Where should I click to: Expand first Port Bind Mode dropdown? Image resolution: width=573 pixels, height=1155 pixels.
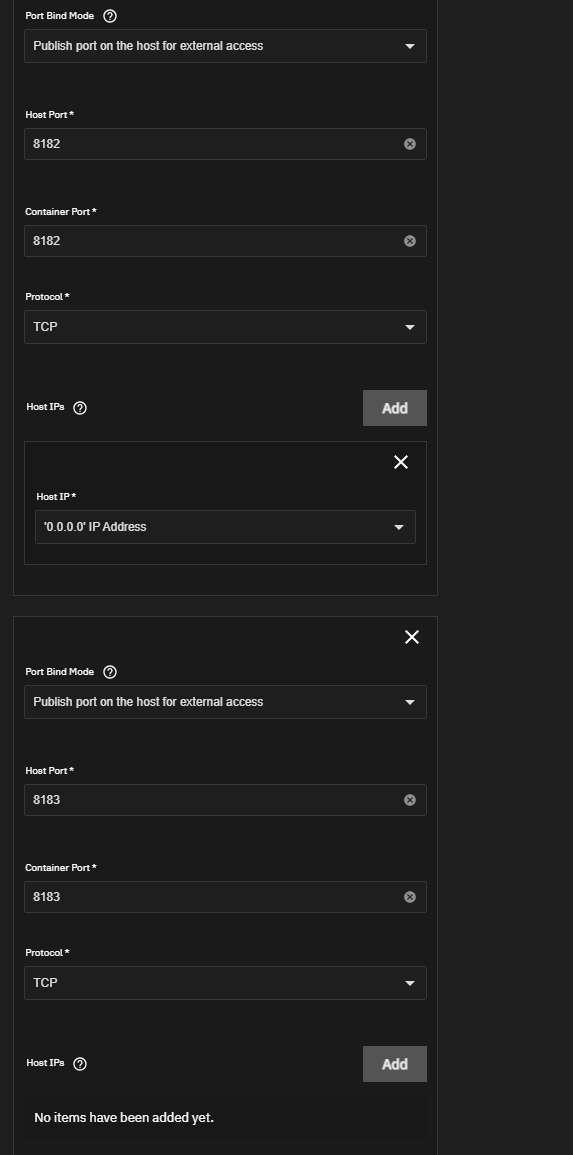coord(225,46)
